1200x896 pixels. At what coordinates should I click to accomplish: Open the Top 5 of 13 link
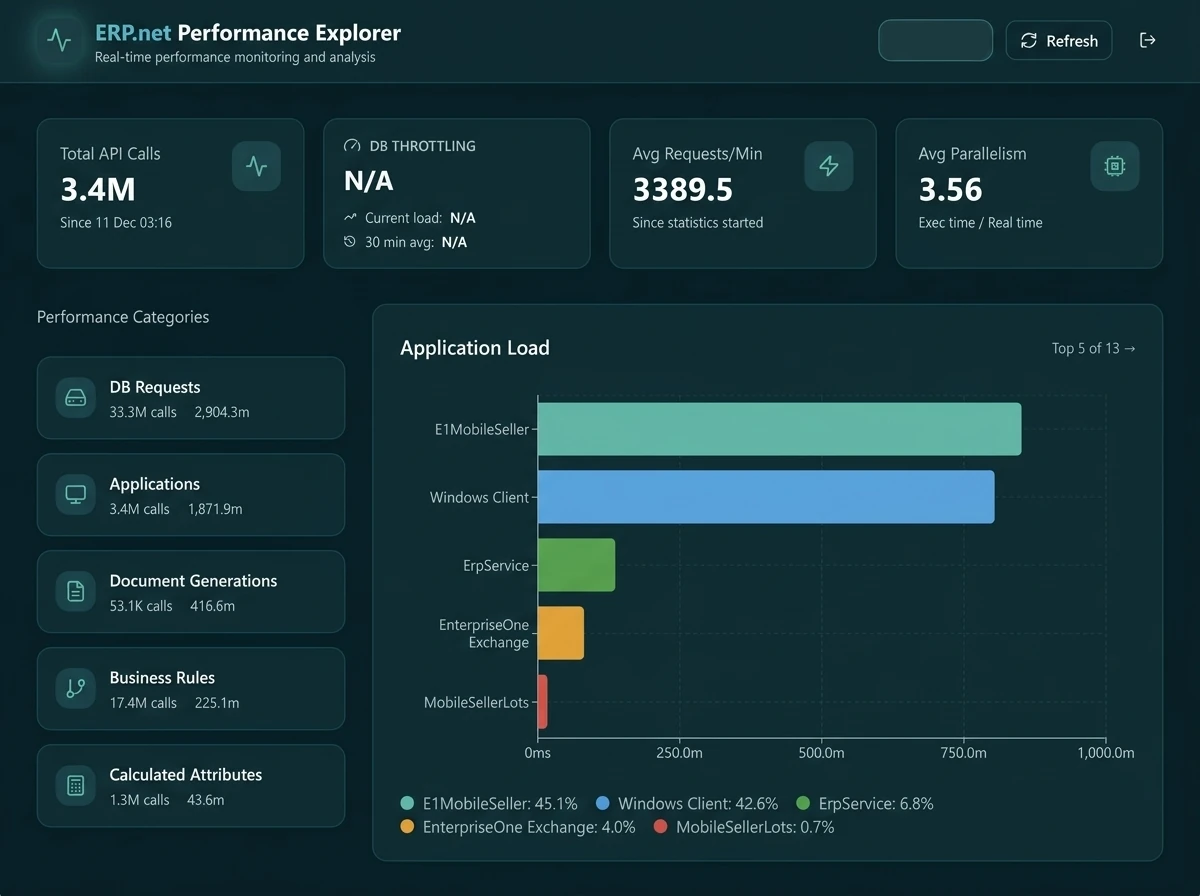(x=1092, y=348)
